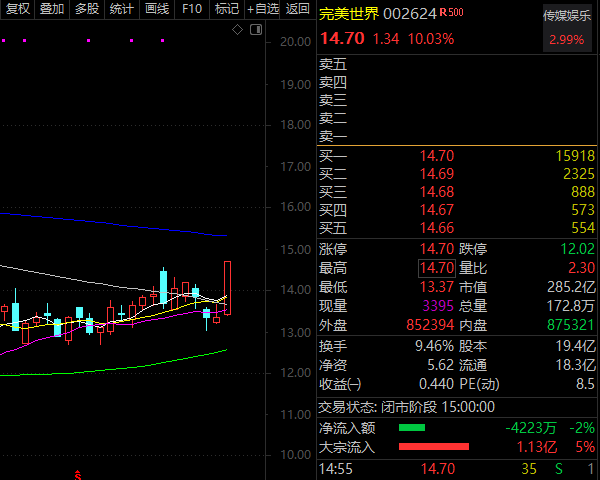Click 买四 price 14.67

point(437,210)
